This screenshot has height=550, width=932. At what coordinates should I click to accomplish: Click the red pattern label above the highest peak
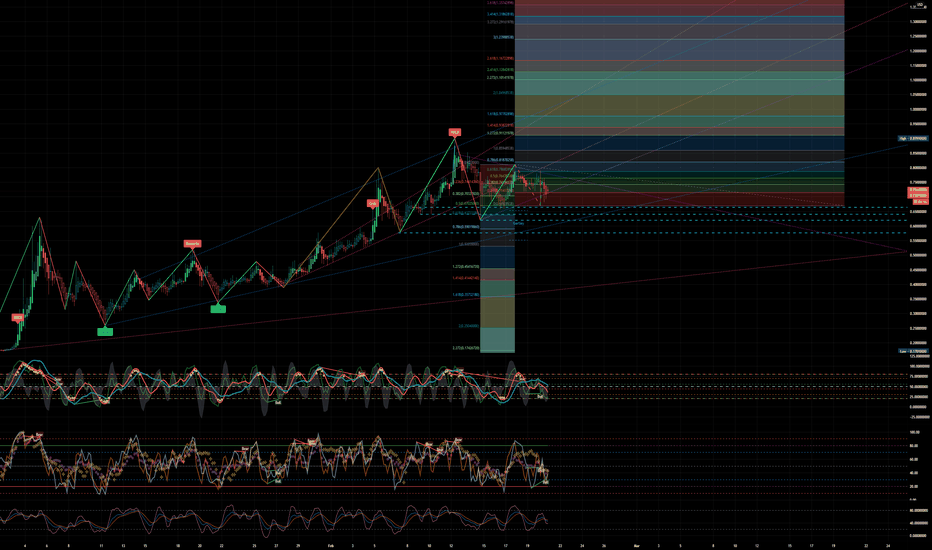(x=455, y=133)
